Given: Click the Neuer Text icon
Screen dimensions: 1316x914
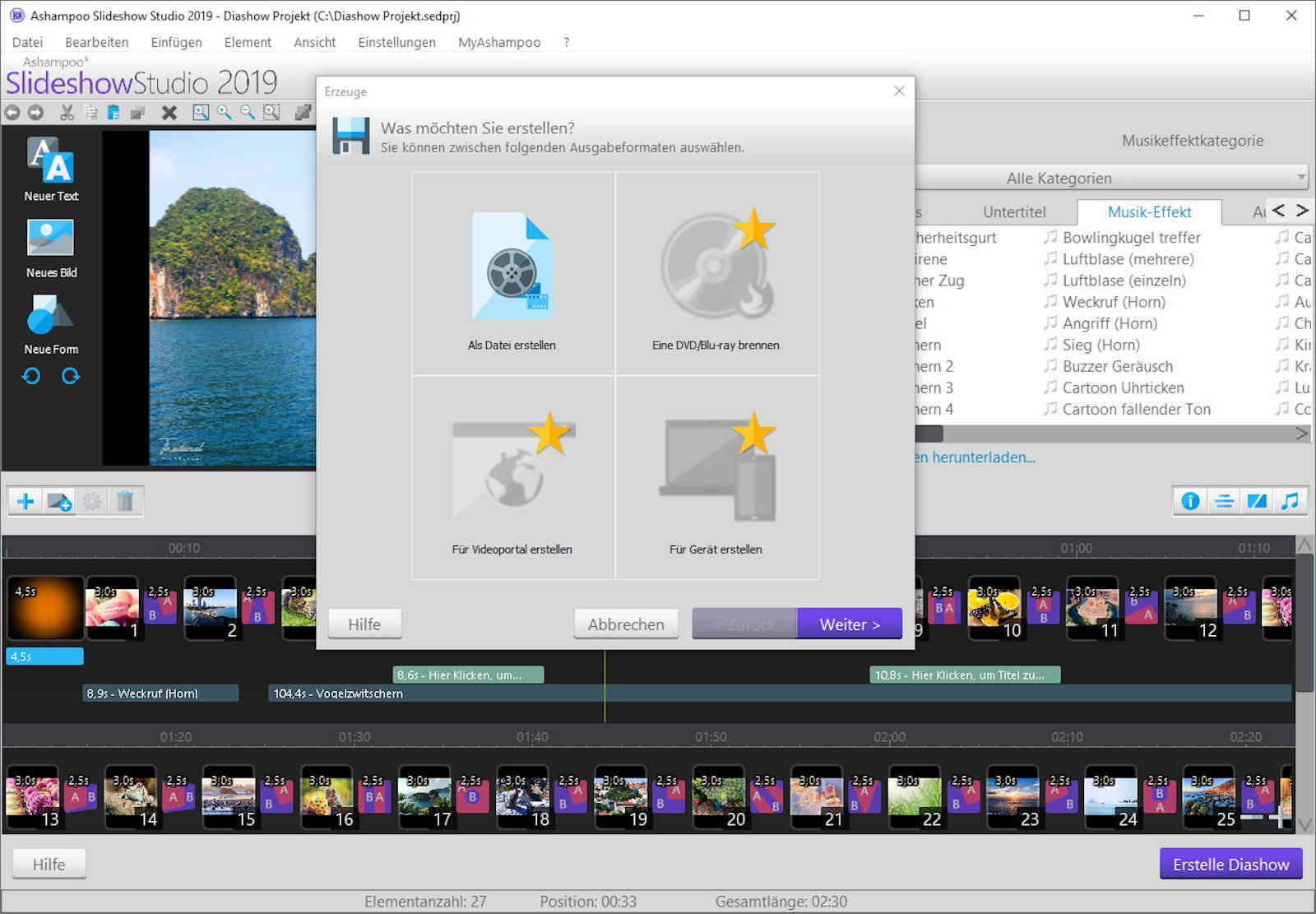Looking at the screenshot, I should (50, 161).
